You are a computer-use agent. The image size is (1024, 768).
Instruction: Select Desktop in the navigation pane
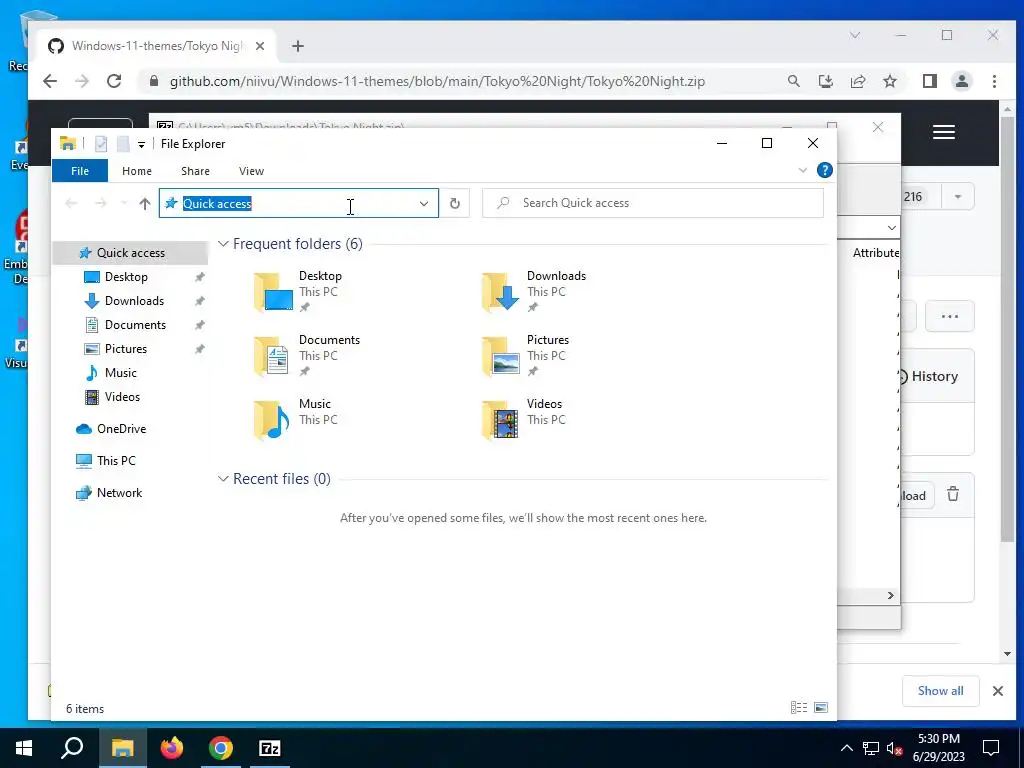tap(126, 277)
